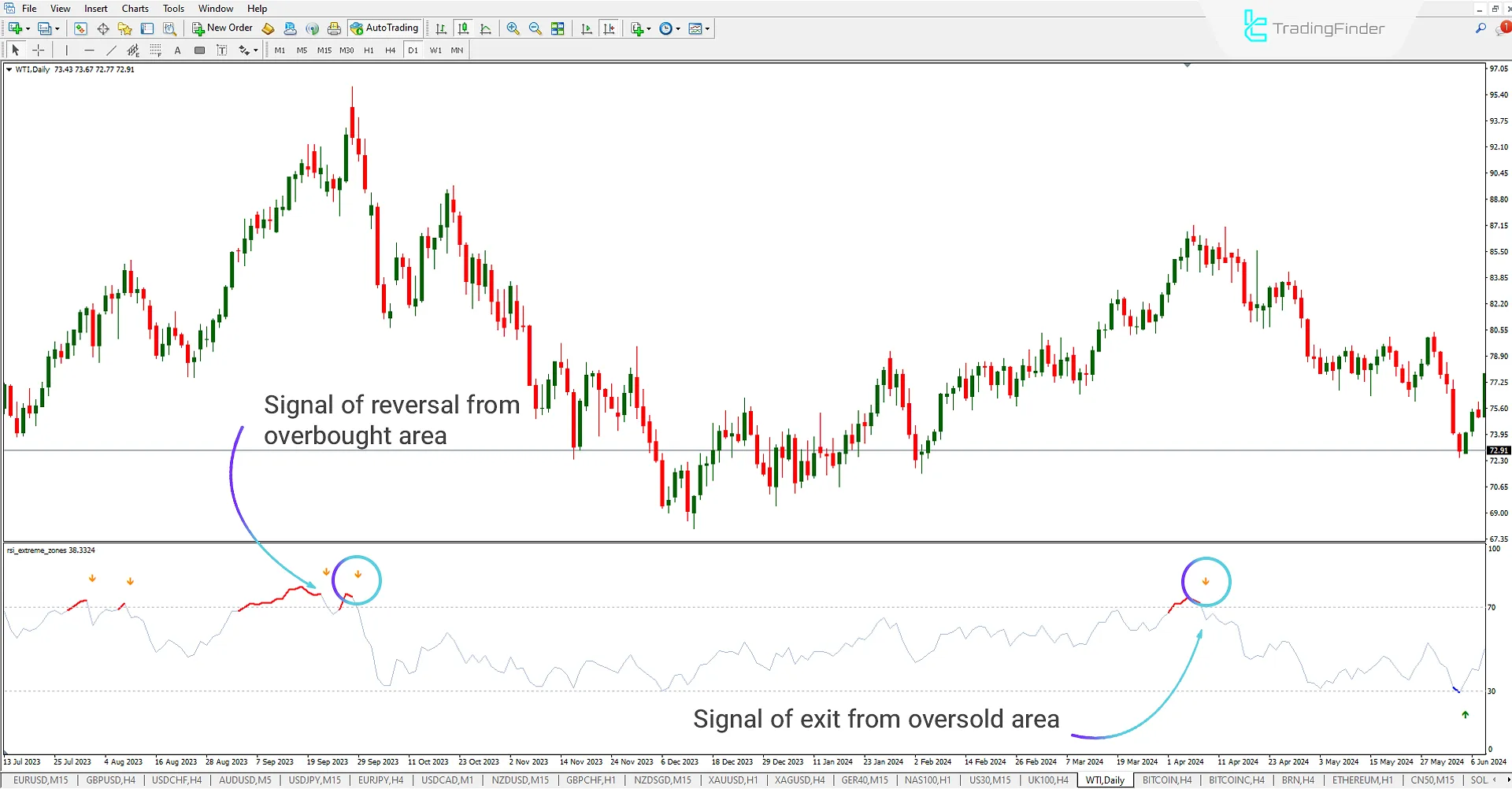This screenshot has width=1512, height=789.
Task: Switch chart to line display
Action: point(486,28)
